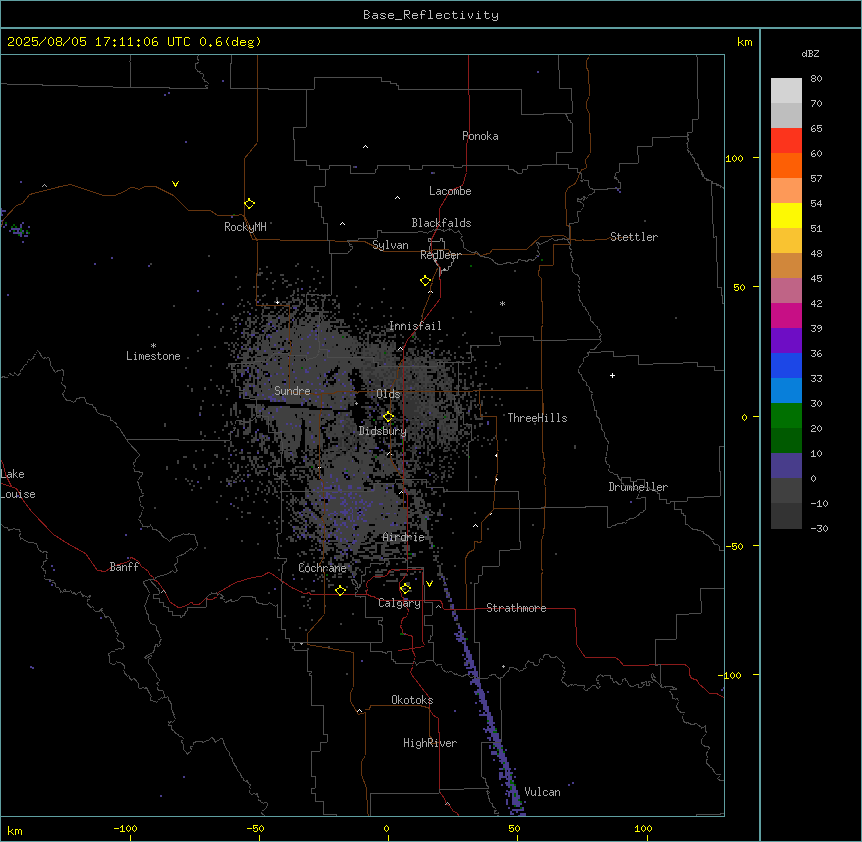This screenshot has width=862, height=842.
Task: Click the Didsbury city label
Action: tap(383, 431)
